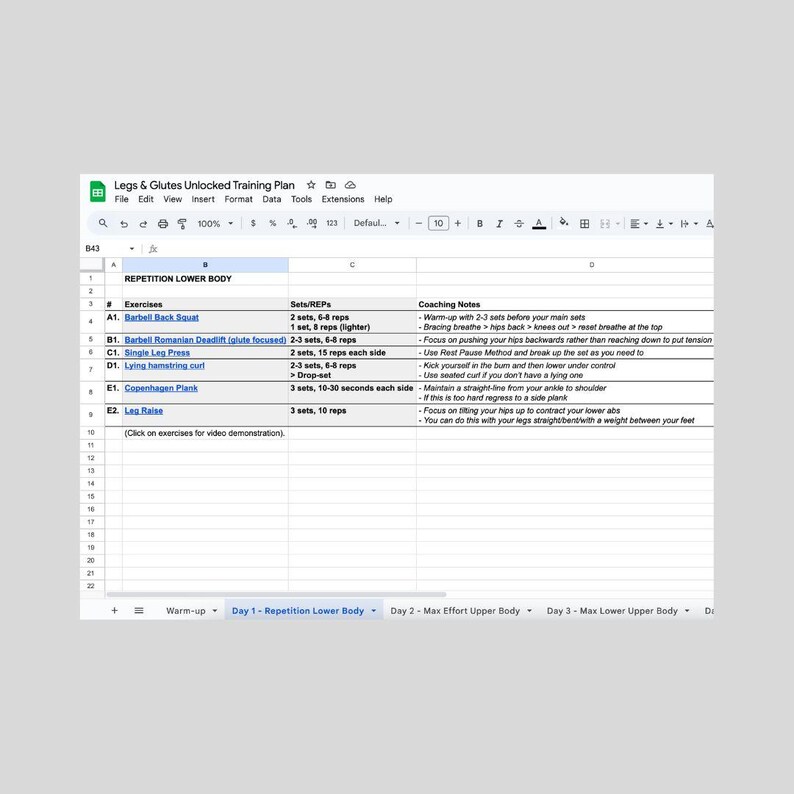This screenshot has width=794, height=794.
Task: Select the paint format icon
Action: 182,224
